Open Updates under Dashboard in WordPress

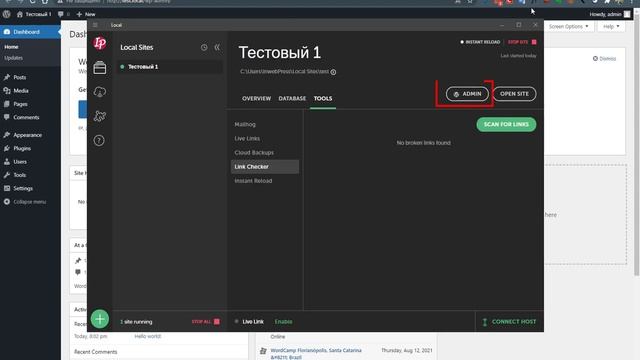point(13,58)
